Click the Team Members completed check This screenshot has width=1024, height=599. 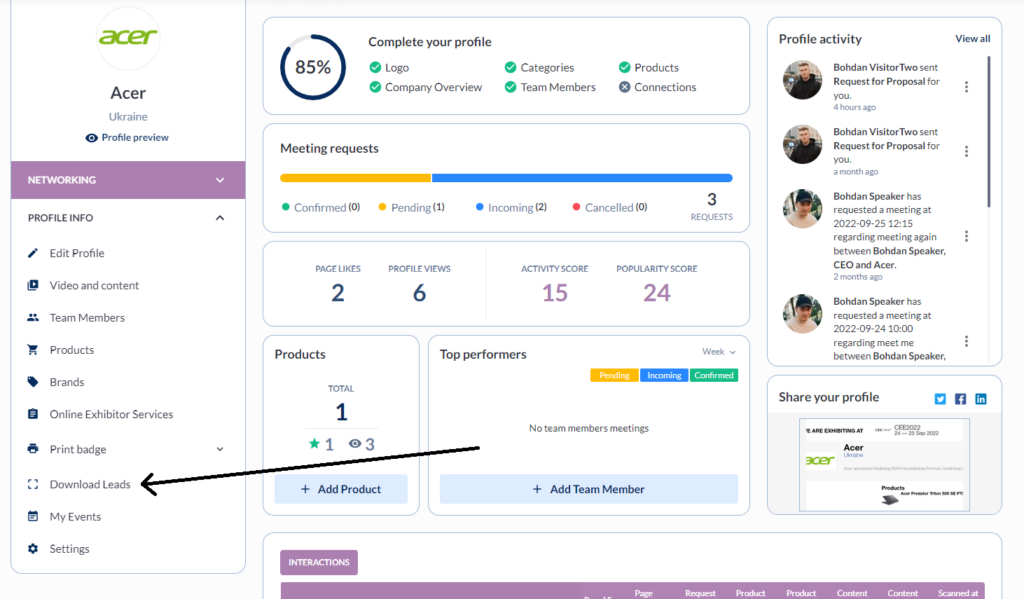pyautogui.click(x=511, y=87)
